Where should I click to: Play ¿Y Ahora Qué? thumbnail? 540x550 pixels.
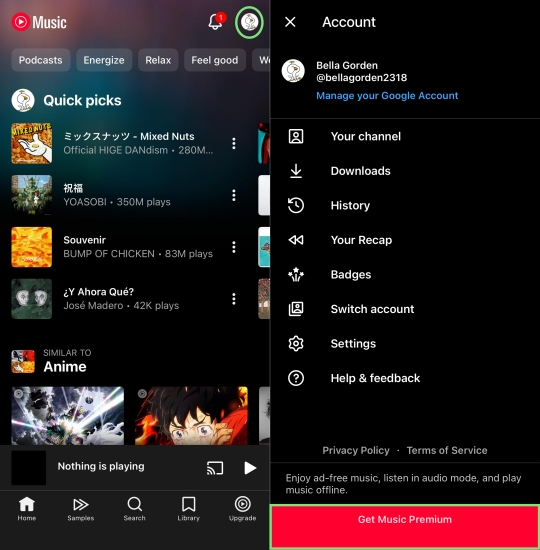tap(32, 299)
